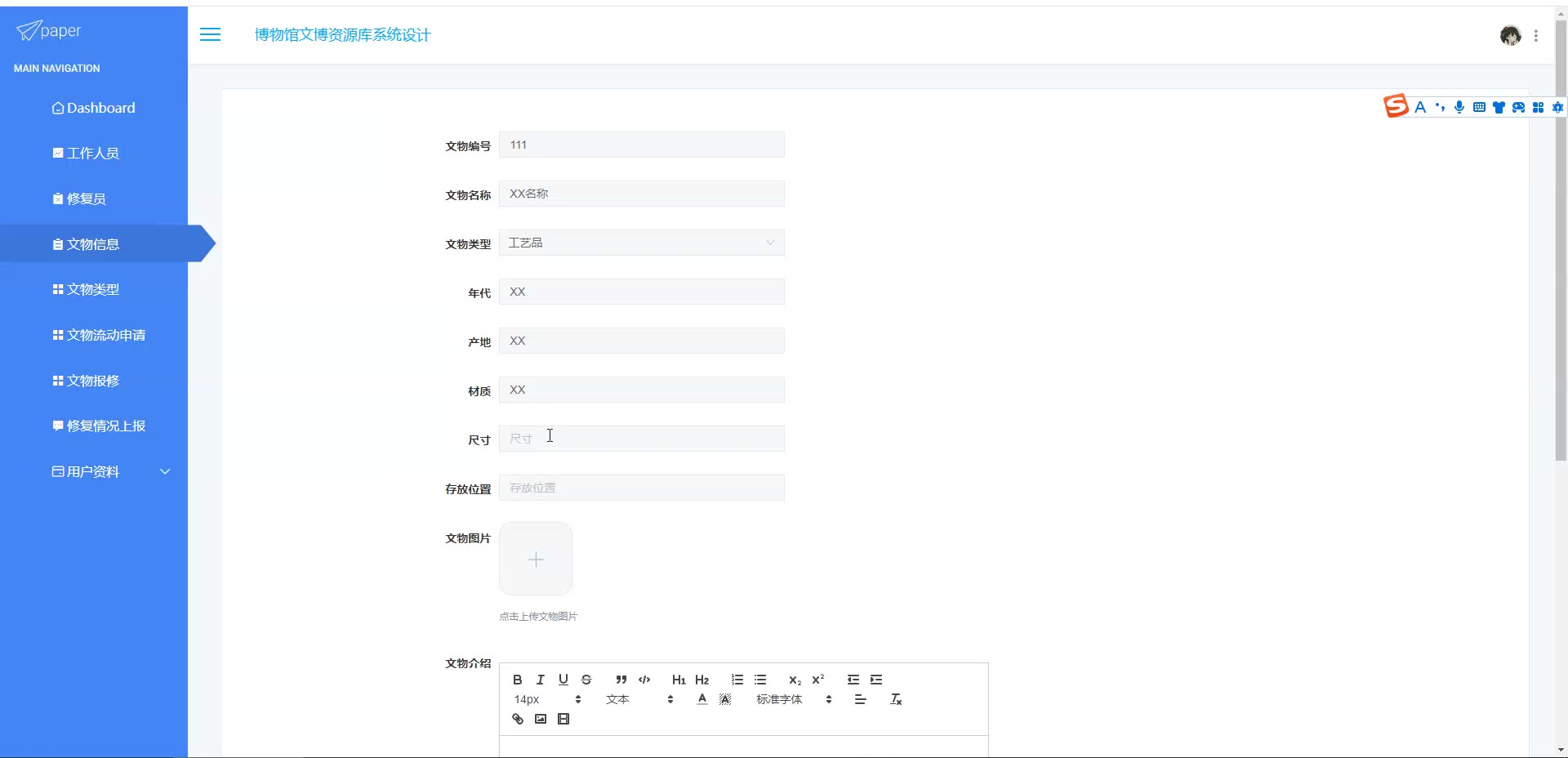Click the page vertical scrollbar thumb

click(1561, 241)
